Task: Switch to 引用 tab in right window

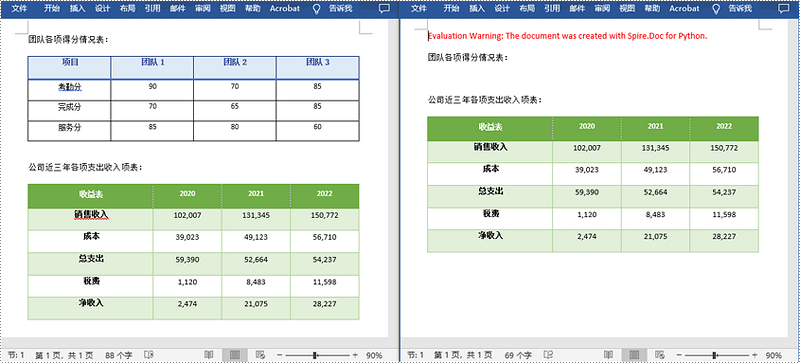Action: click(552, 8)
